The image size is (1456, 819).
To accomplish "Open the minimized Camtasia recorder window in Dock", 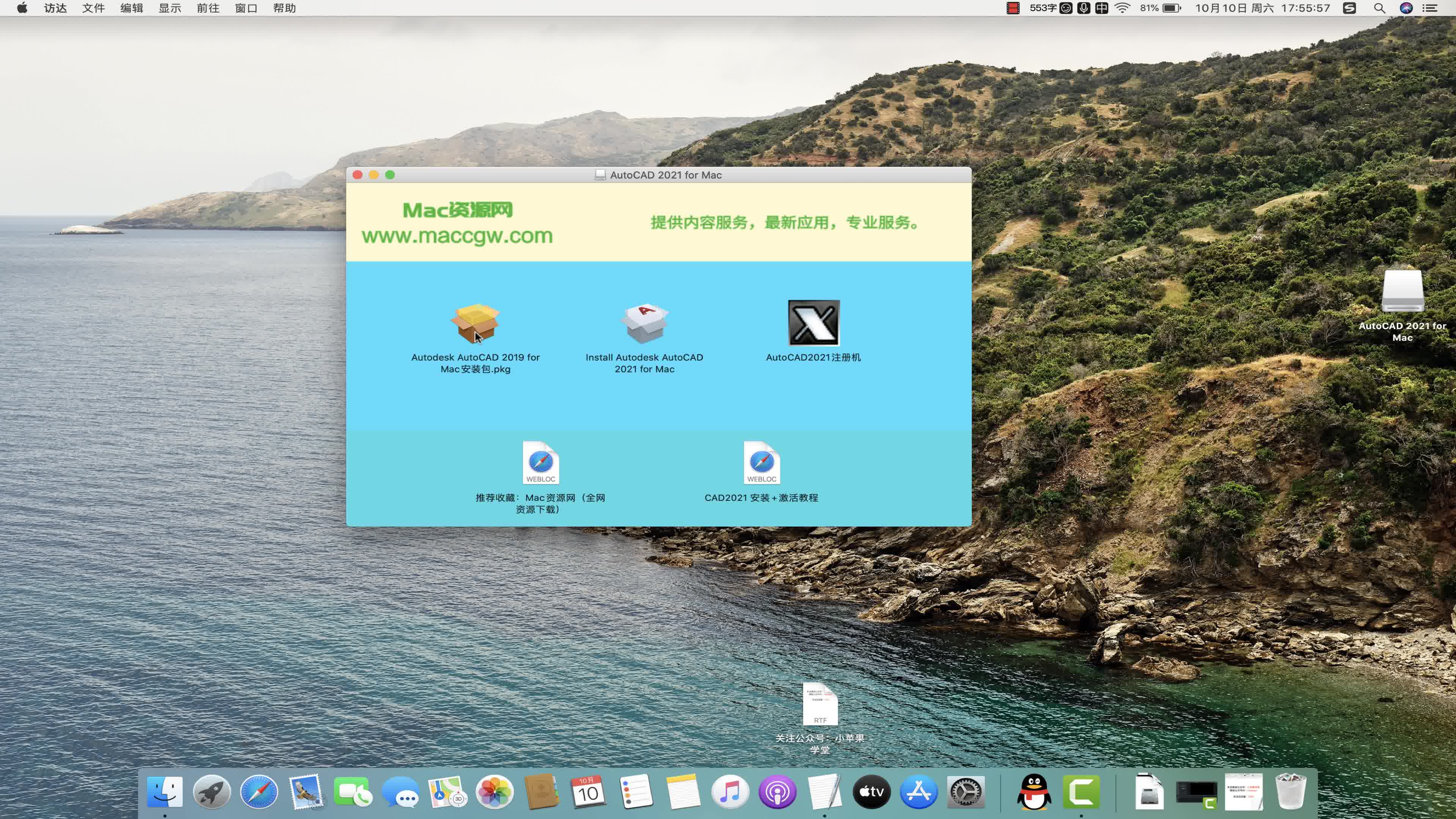I will point(1197,794).
